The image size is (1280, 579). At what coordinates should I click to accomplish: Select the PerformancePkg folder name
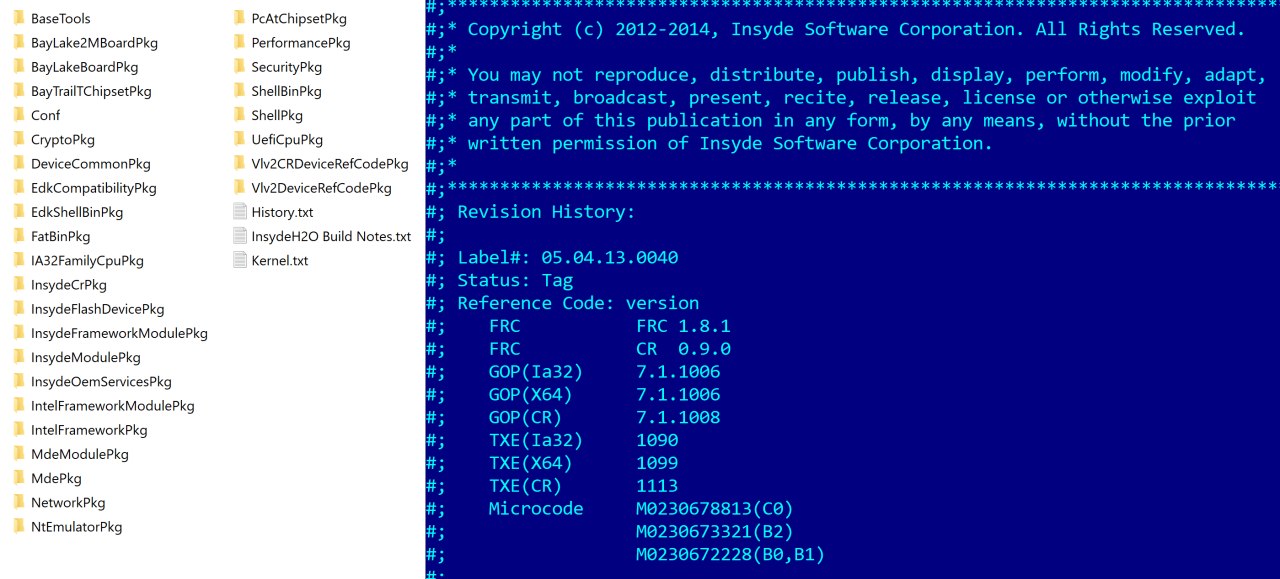click(301, 43)
